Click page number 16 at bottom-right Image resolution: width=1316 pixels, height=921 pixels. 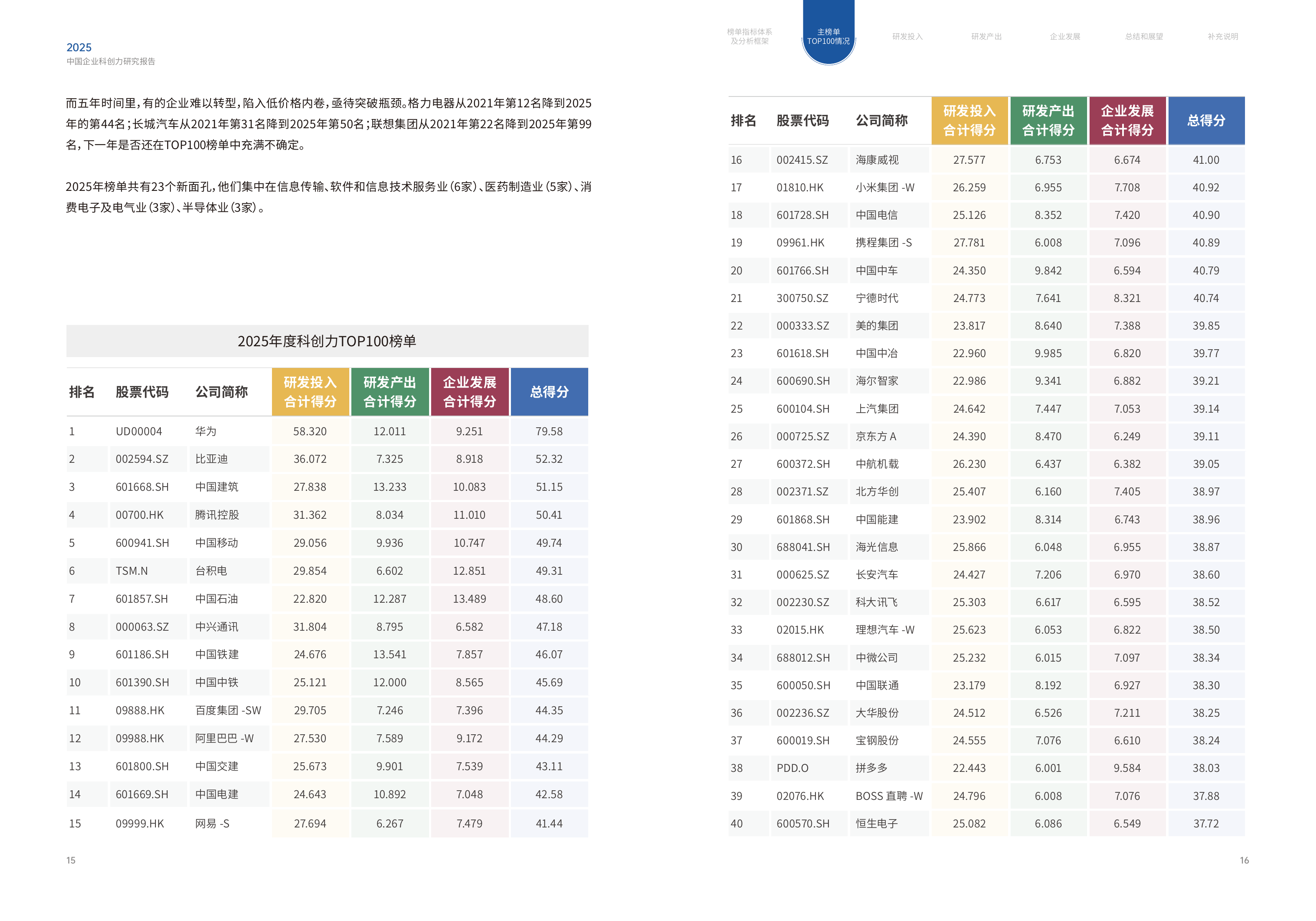tap(1244, 860)
